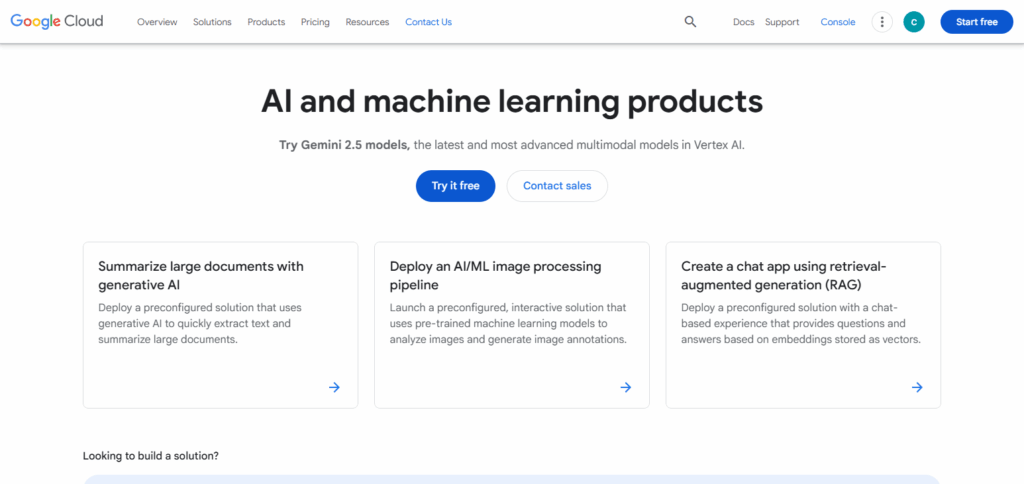Open Summarize large documents with generative AI
The height and width of the screenshot is (484, 1024).
point(201,276)
